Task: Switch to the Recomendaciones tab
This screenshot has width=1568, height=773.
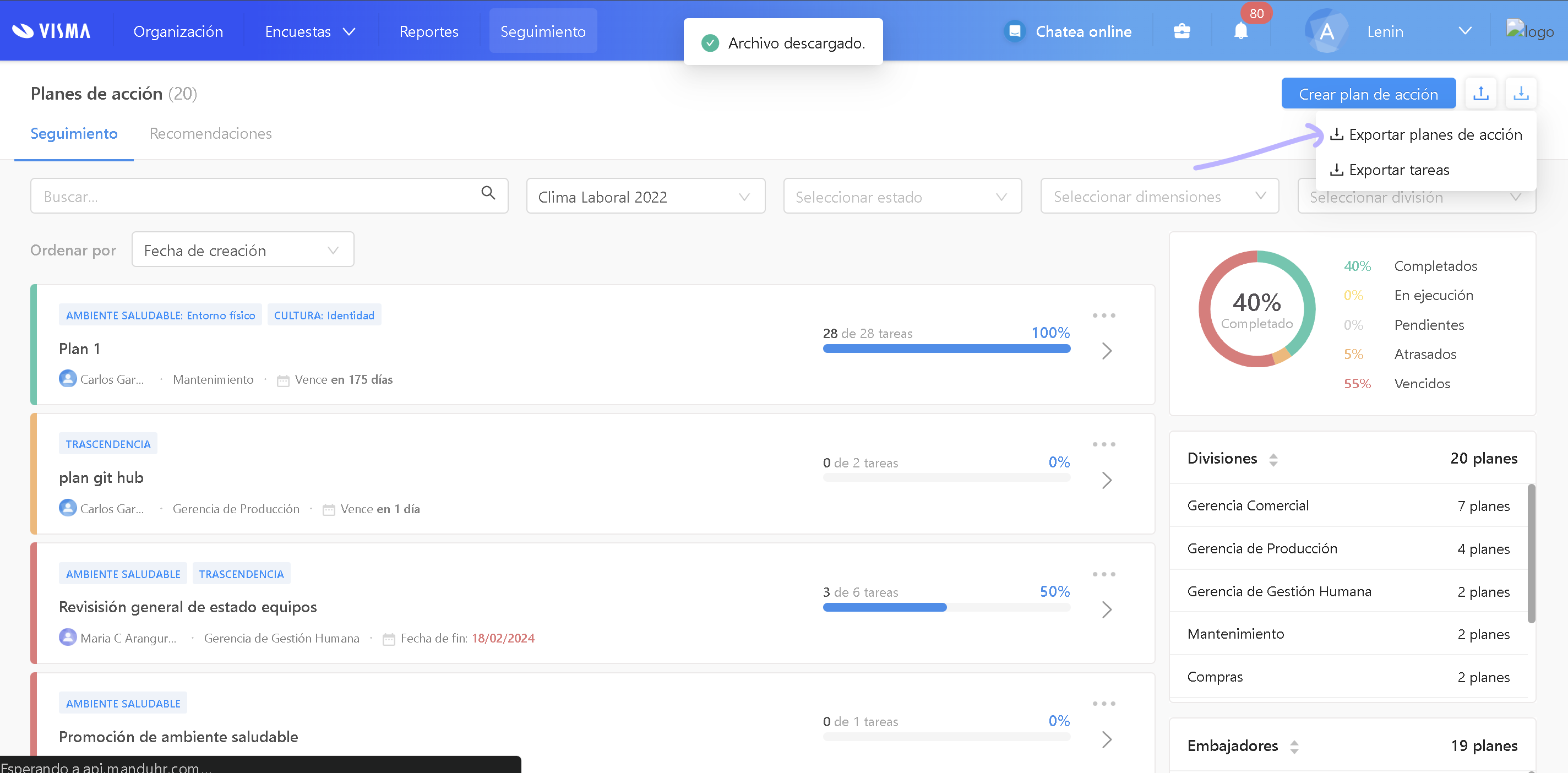Action: pos(211,133)
